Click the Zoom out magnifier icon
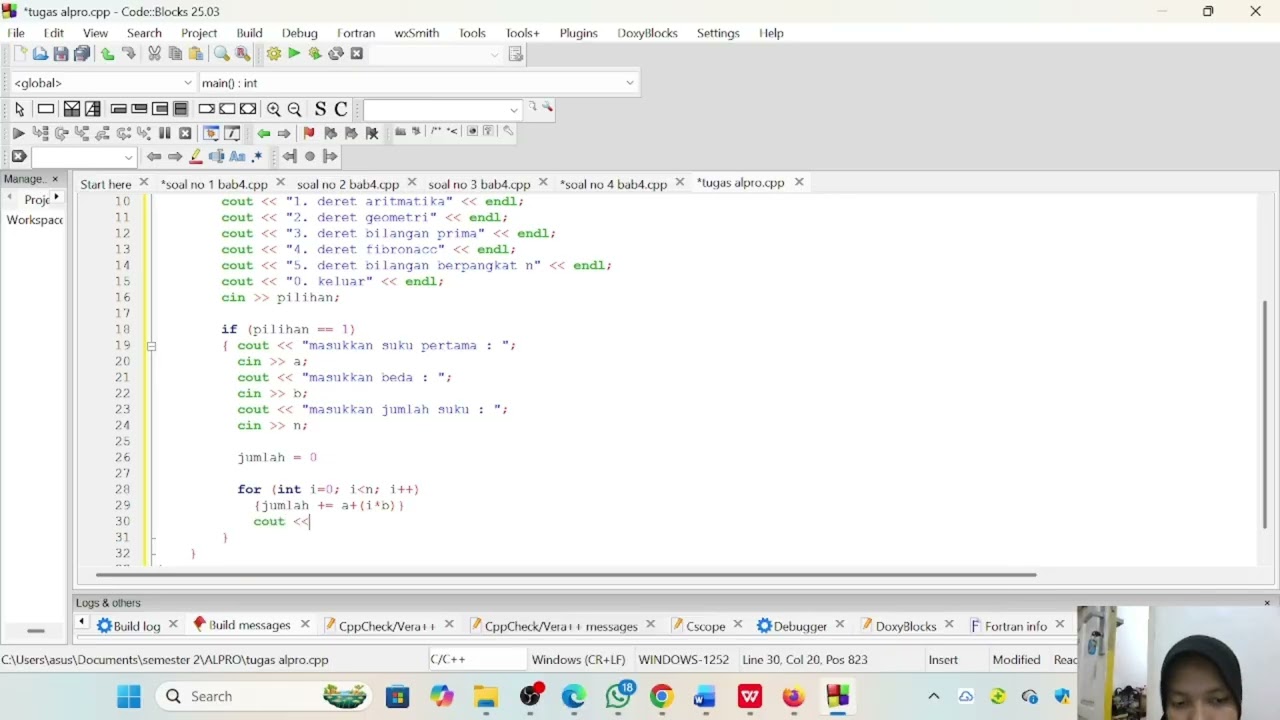The image size is (1280, 720). pyautogui.click(x=295, y=109)
